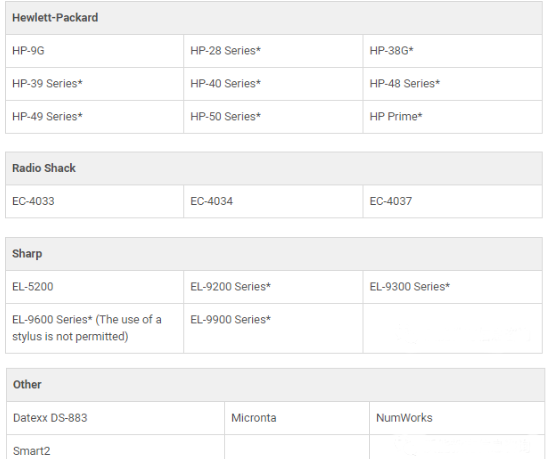This screenshot has height=459, width=548.
Task: Click the Radio Shack section header
Action: (274, 168)
